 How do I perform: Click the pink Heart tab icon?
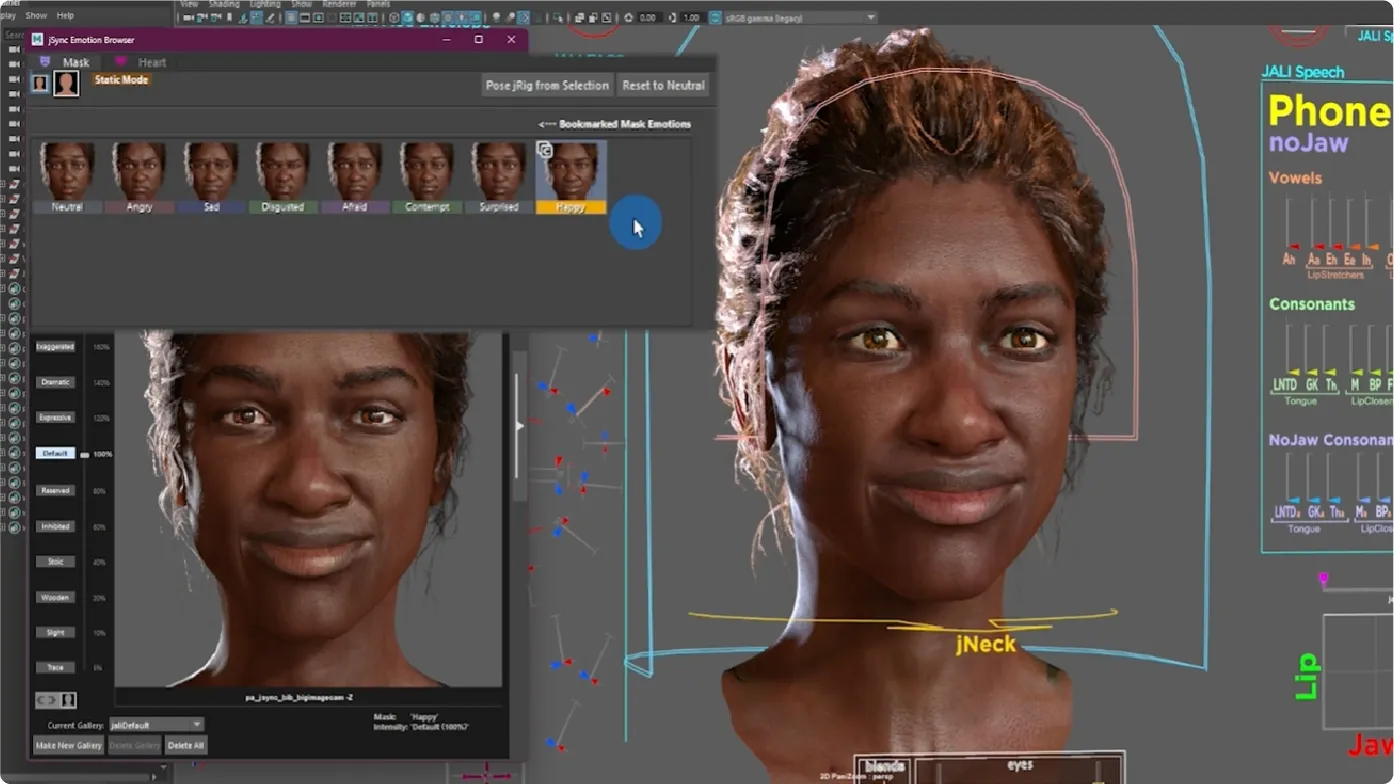click(121, 62)
